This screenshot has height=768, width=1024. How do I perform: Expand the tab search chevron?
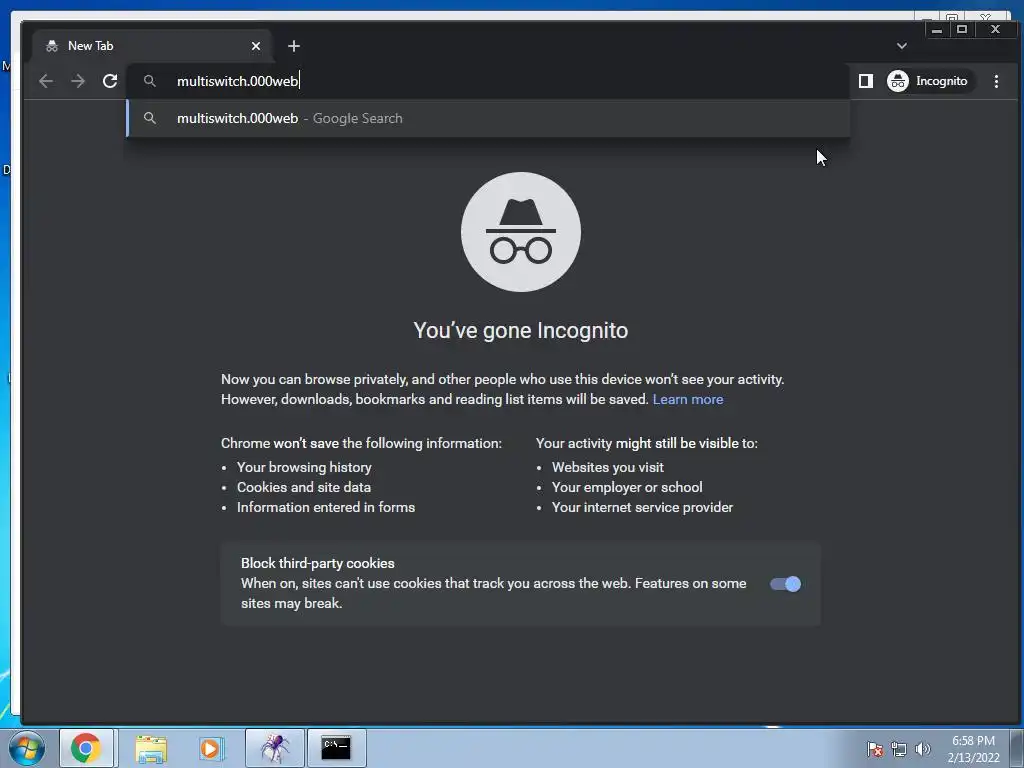coord(901,46)
